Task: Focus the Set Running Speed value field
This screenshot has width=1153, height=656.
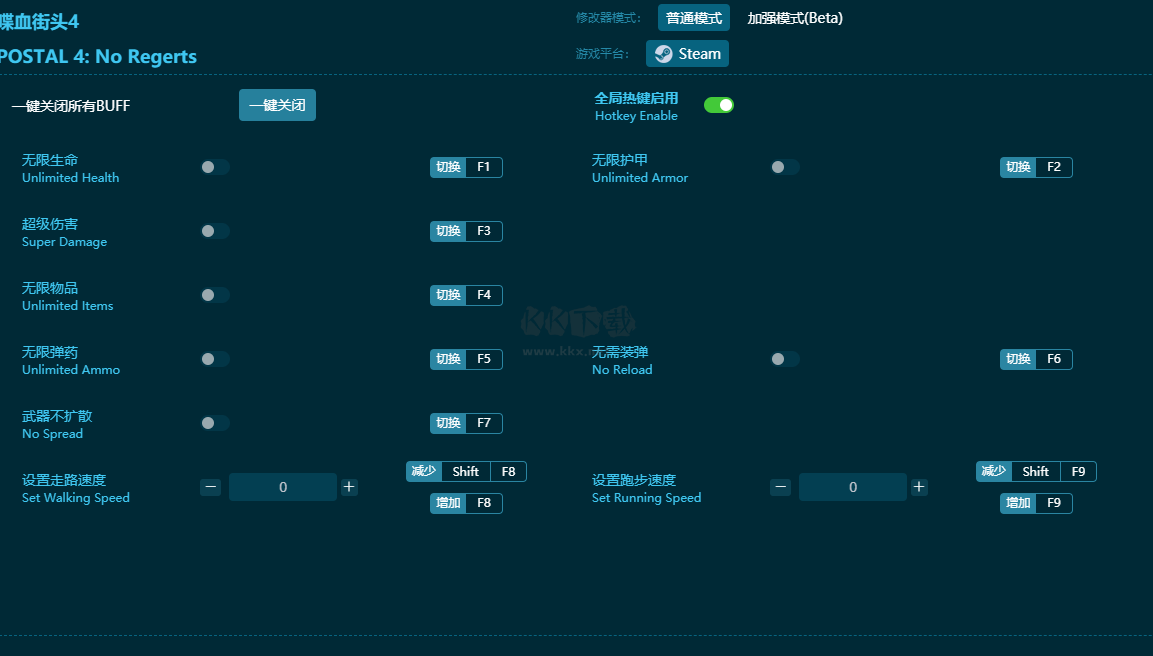Action: click(x=852, y=487)
